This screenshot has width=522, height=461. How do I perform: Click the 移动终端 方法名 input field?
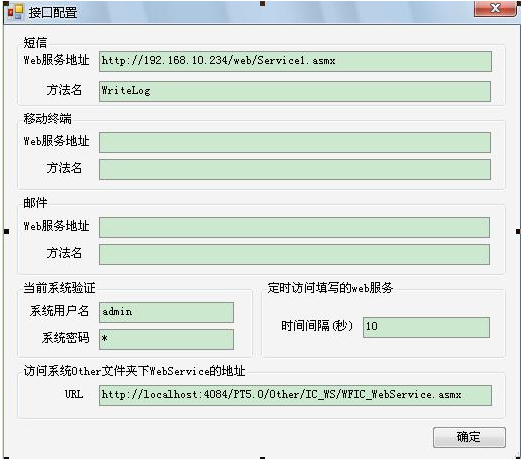tap(295, 169)
